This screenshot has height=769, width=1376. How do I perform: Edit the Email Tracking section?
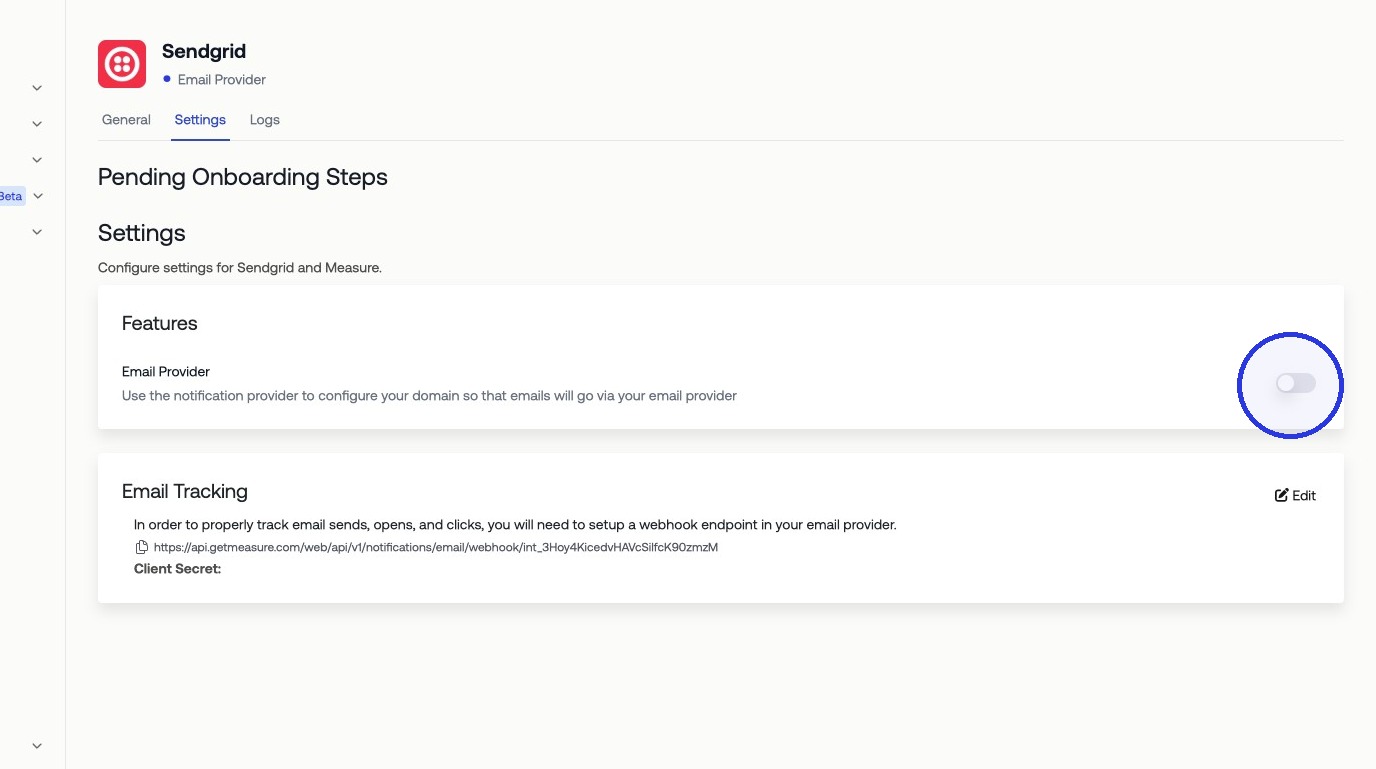click(x=1295, y=495)
